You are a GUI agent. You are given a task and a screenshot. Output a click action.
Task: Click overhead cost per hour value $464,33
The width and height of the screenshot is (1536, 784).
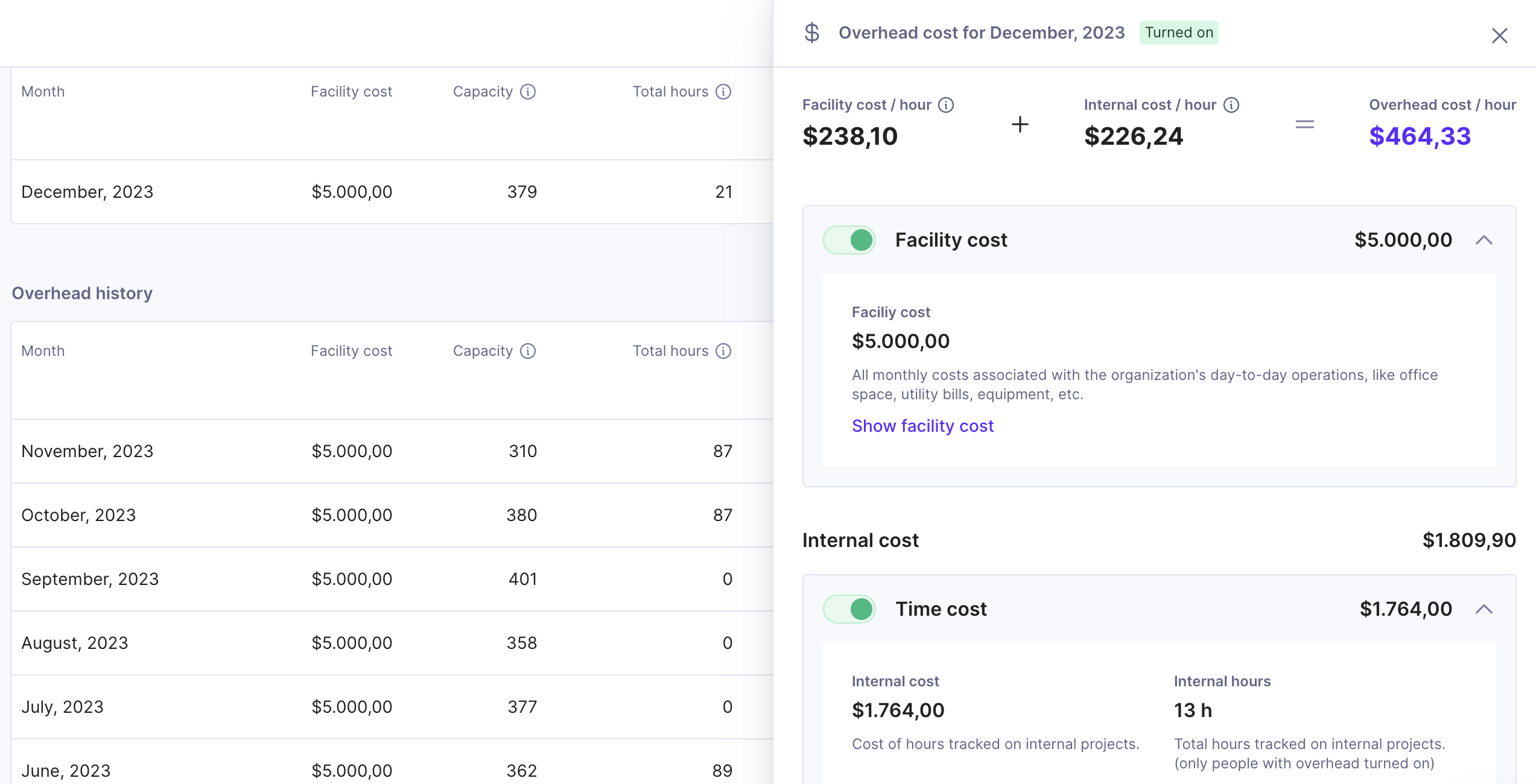click(1420, 136)
